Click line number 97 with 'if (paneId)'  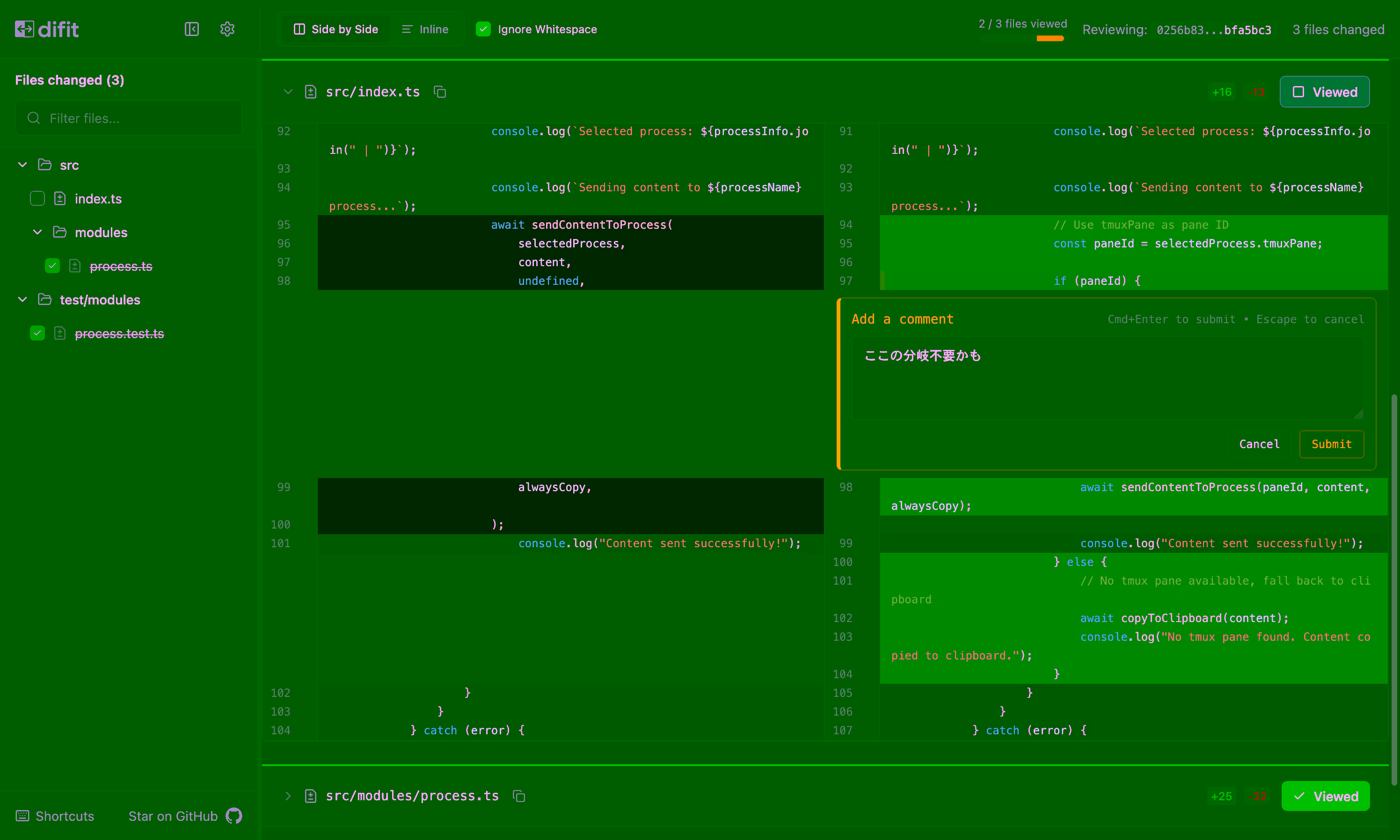(845, 281)
